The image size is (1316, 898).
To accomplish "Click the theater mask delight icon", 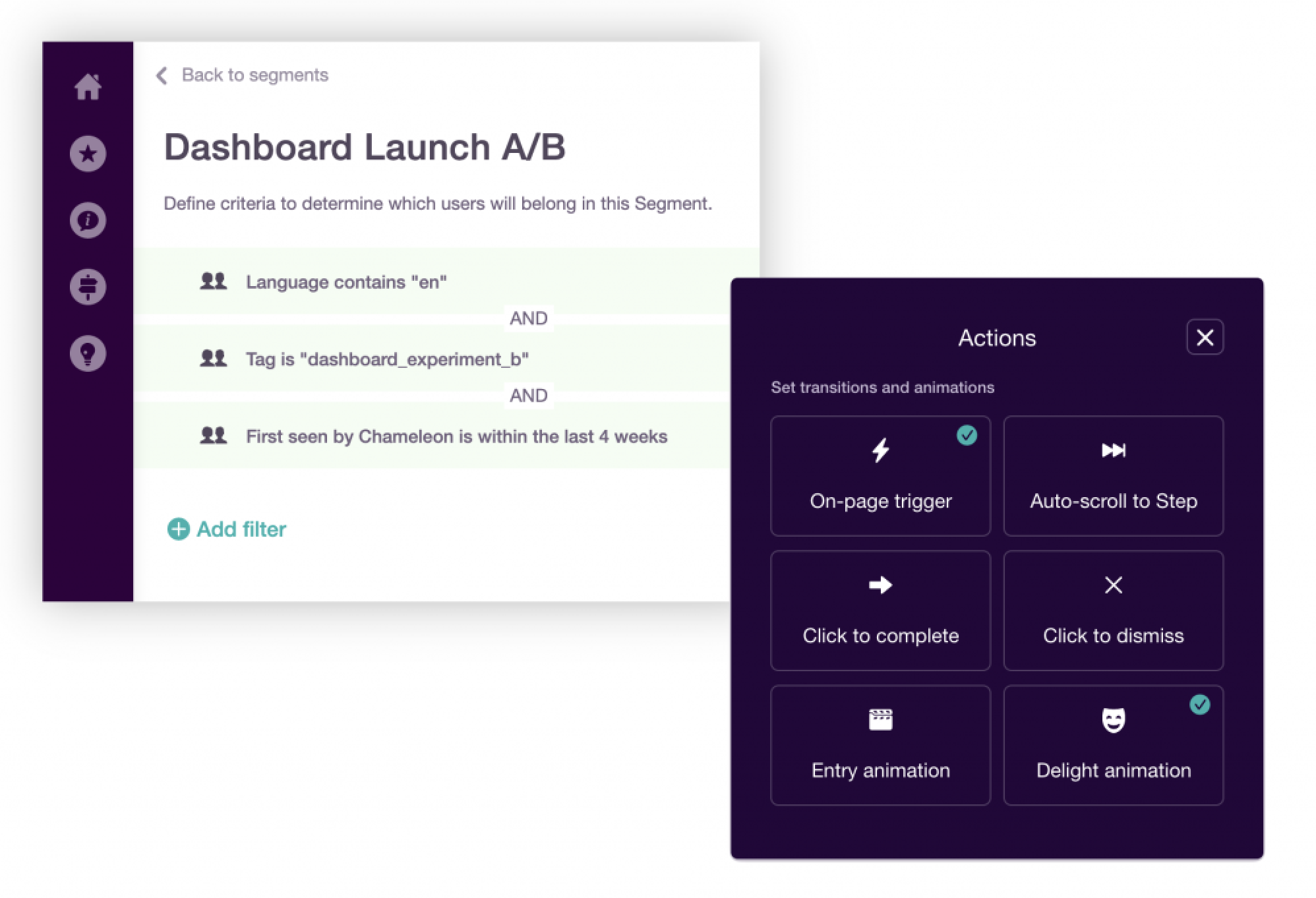I will click(x=1113, y=719).
